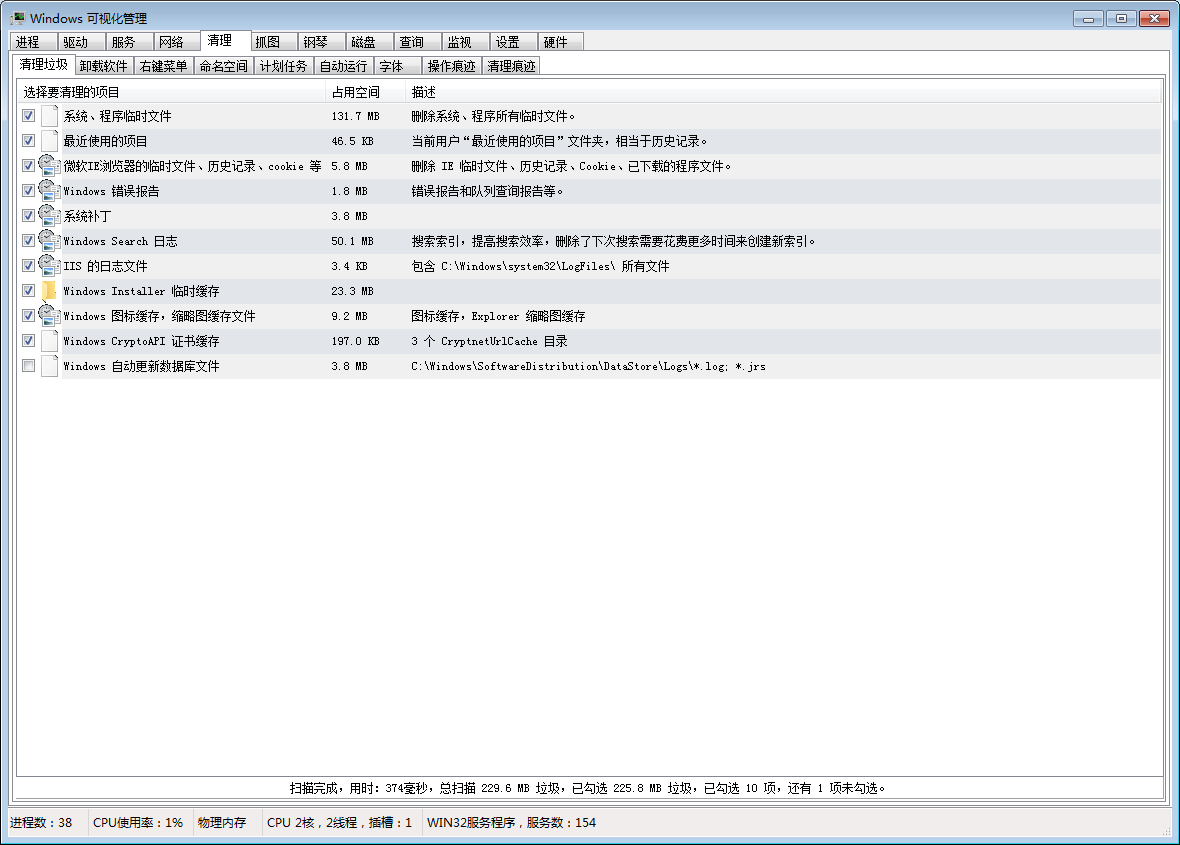1180x845 pixels.
Task: Click the folder icon for Windows Installer 临时缓存
Action: (x=50, y=291)
